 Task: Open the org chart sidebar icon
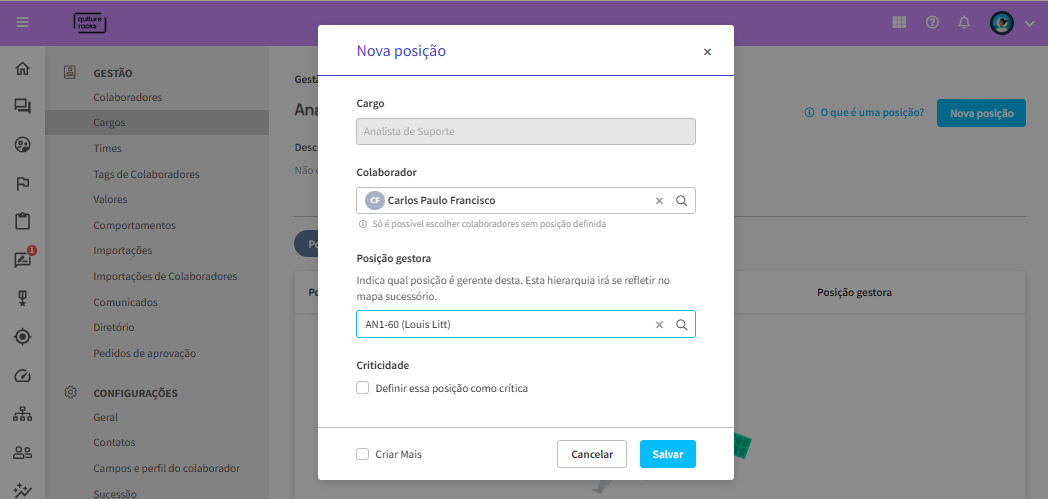tap(23, 414)
